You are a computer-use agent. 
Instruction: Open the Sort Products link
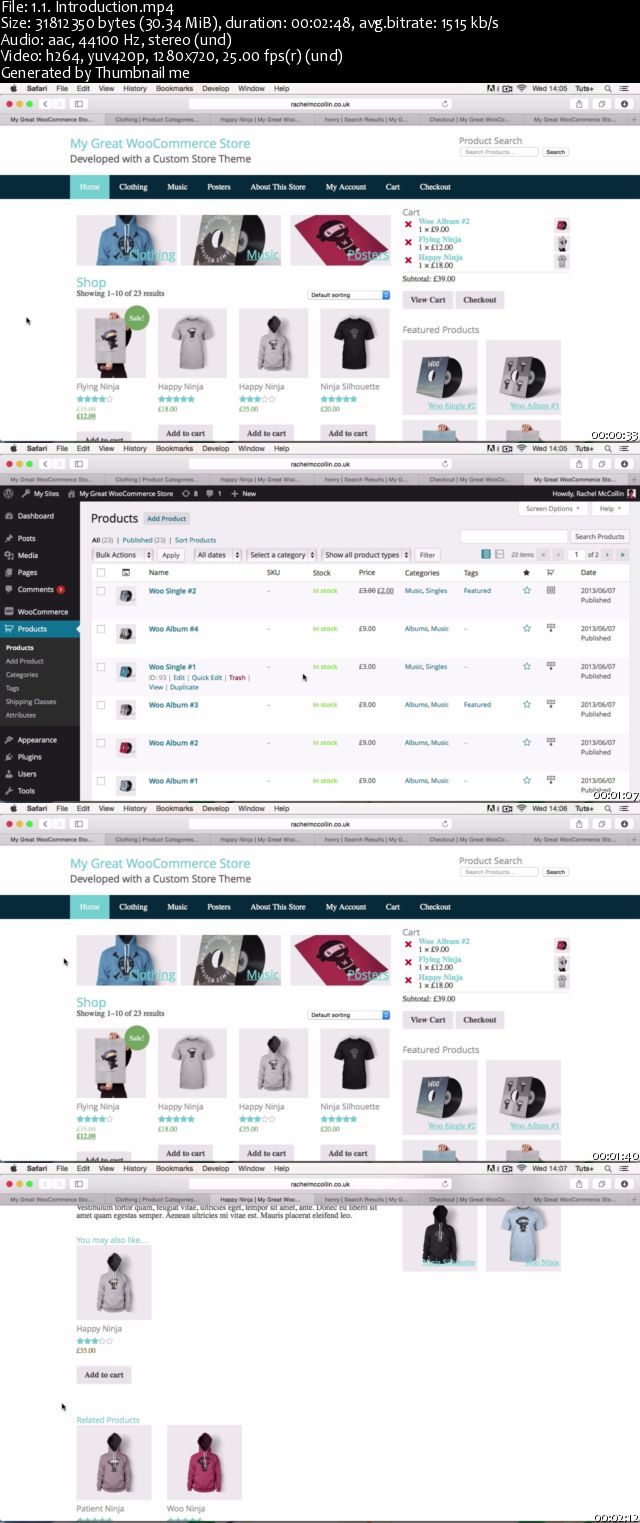[195, 540]
